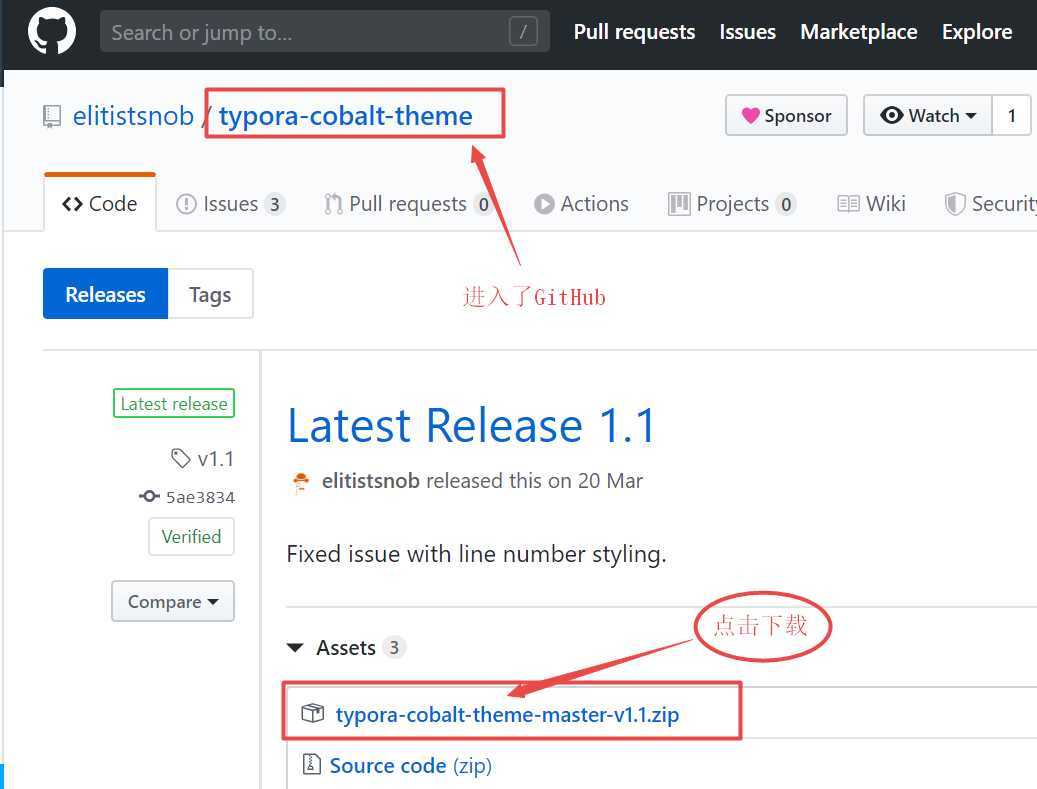Screen dimensions: 1037x789
Task: Select the Releases button
Action: [x=106, y=294]
